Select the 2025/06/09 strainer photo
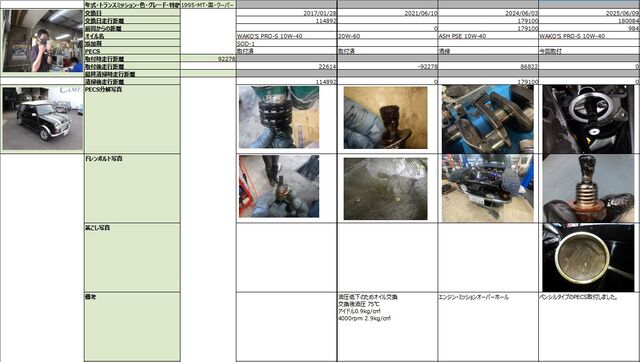Image resolution: width=640 pixels, height=362 pixels. tap(588, 258)
